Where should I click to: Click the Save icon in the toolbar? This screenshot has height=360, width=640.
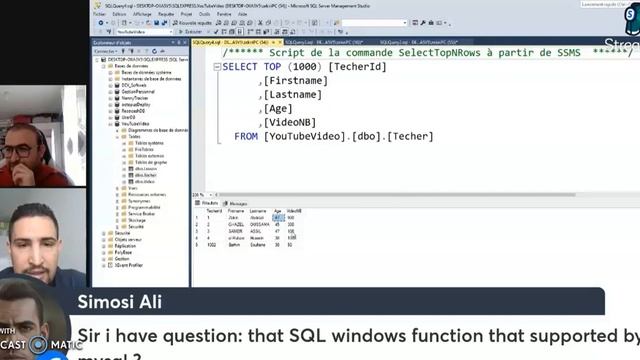pos(156,23)
